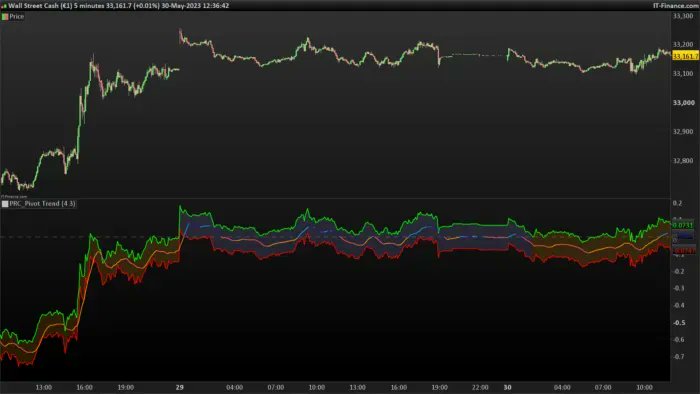This screenshot has width=700, height=394.
Task: Click the -0.5 indicator axis label
Action: tap(679, 323)
